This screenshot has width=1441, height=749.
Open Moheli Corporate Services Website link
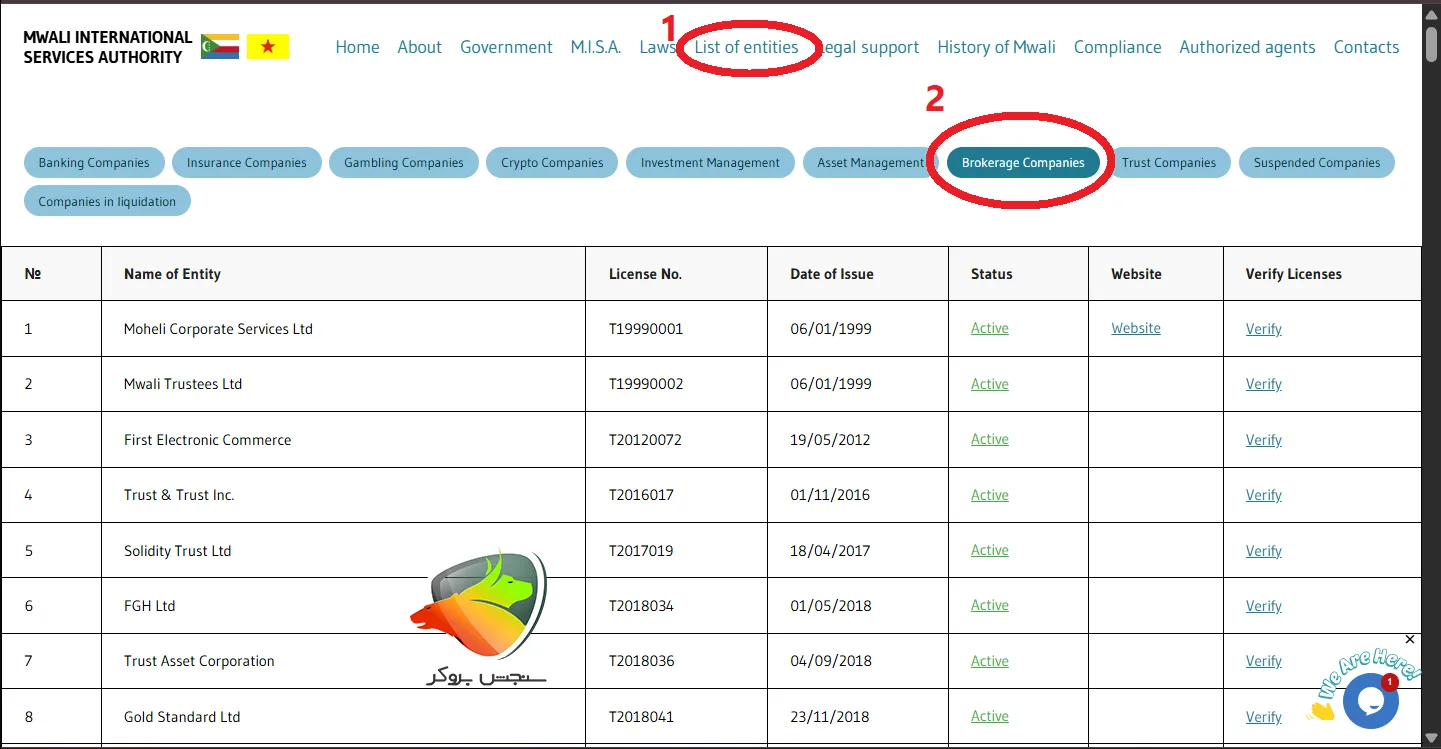click(x=1136, y=328)
